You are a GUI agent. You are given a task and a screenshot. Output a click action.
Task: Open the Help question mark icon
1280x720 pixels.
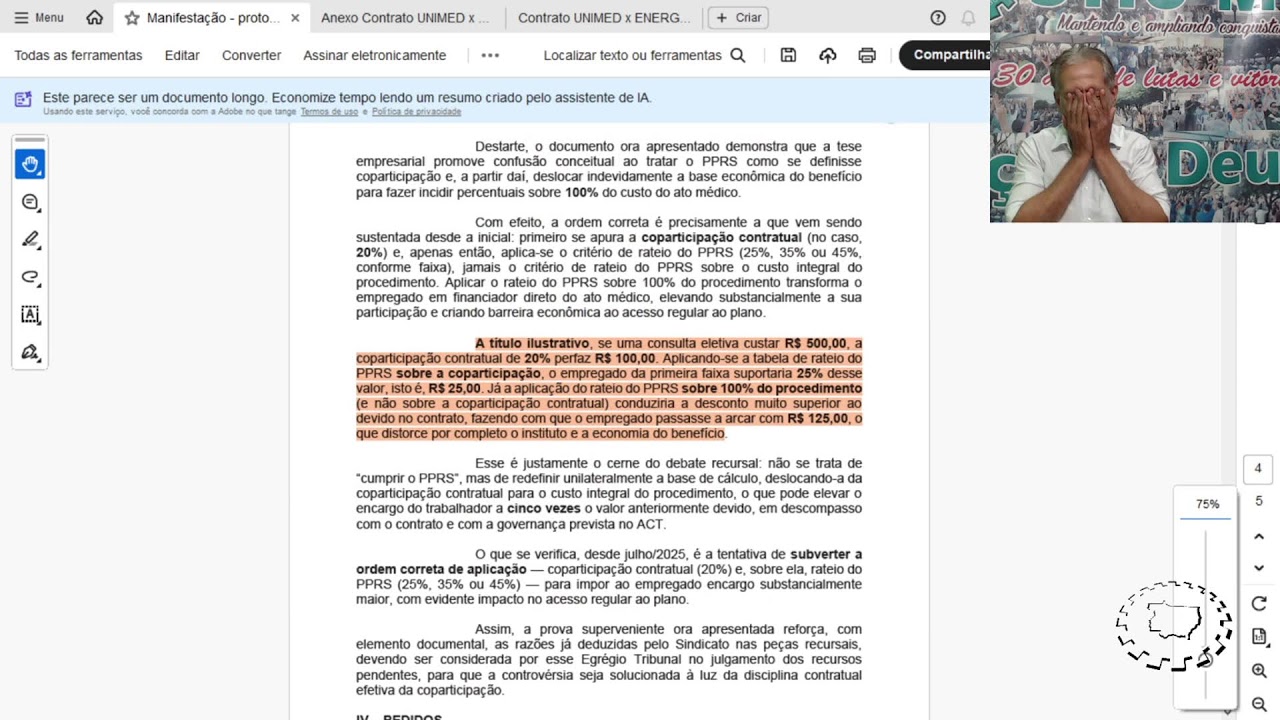938,18
